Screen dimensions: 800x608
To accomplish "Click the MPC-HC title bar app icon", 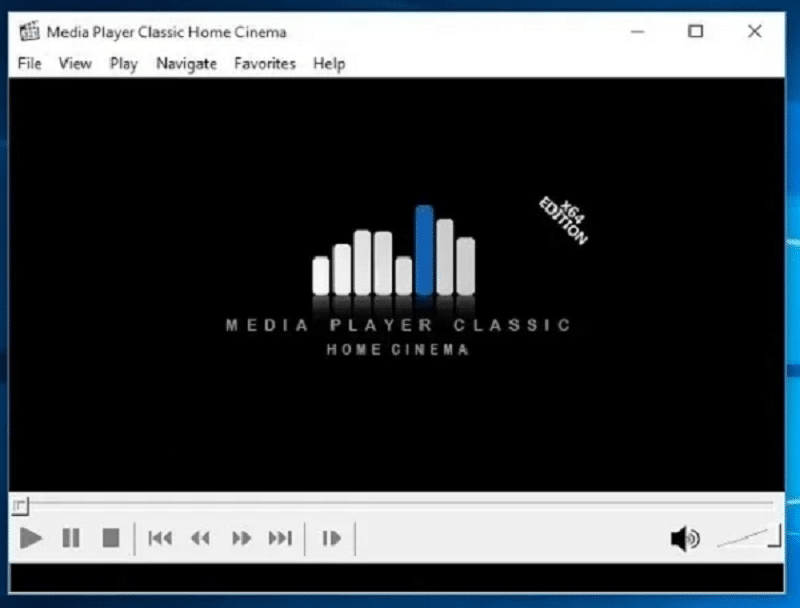I will 30,32.
